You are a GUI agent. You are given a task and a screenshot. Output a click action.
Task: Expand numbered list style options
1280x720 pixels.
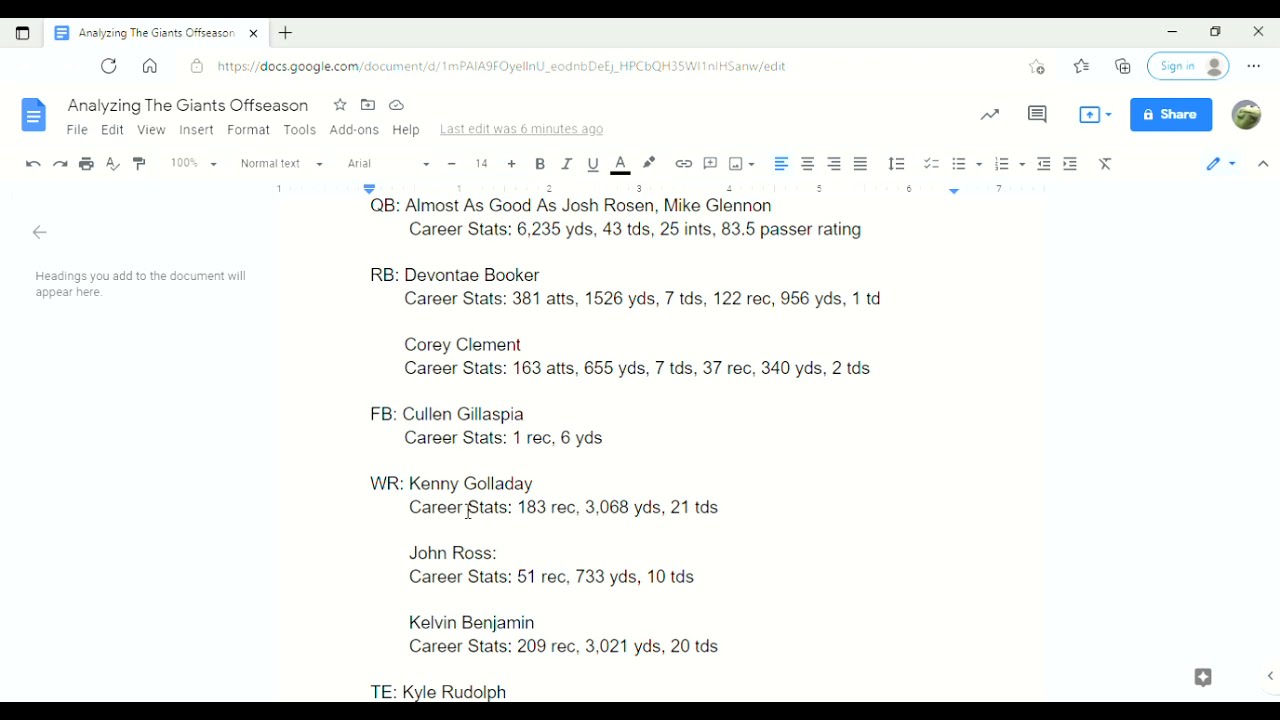point(1022,165)
